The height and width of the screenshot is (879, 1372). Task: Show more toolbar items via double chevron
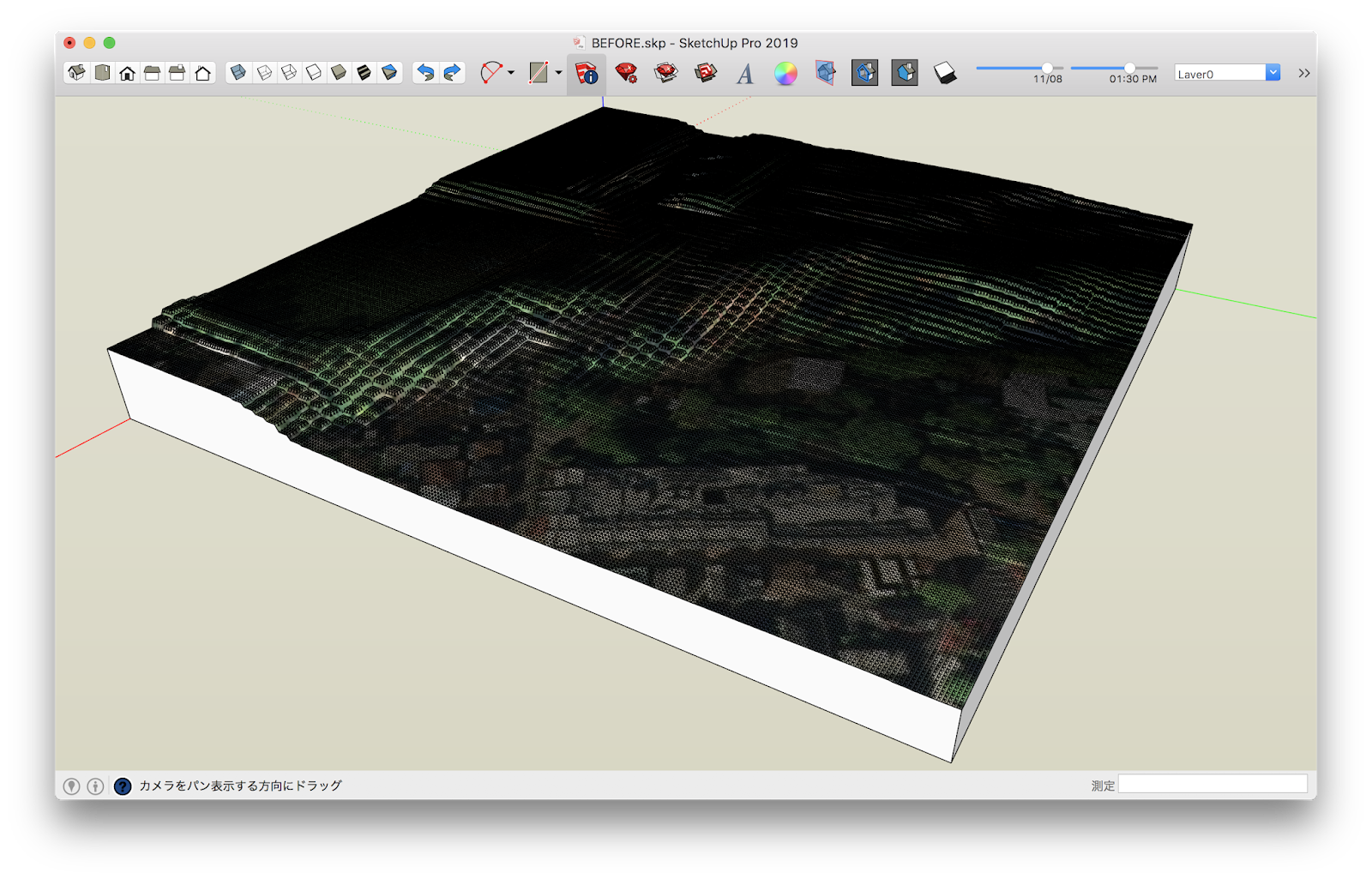coord(1303,74)
